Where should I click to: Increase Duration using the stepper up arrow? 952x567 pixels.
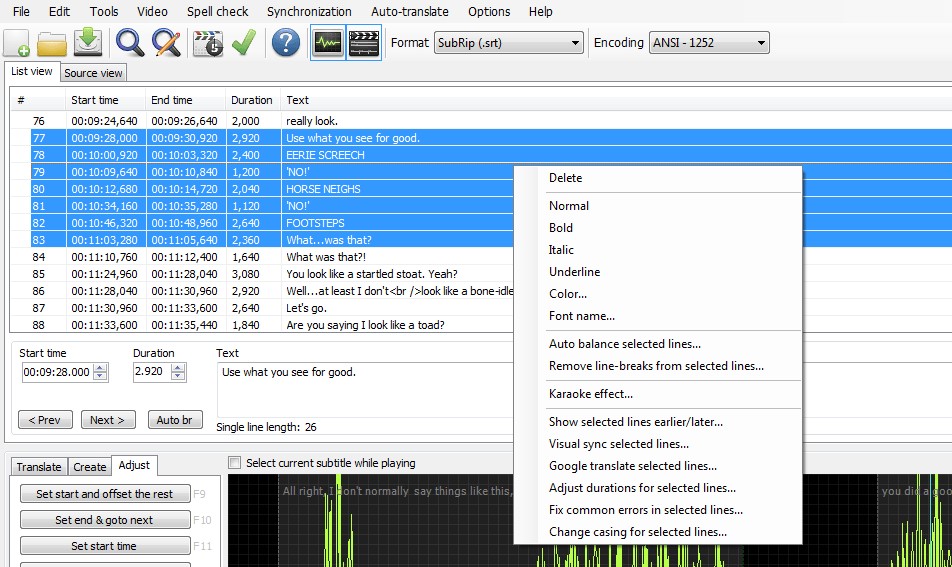coord(178,367)
